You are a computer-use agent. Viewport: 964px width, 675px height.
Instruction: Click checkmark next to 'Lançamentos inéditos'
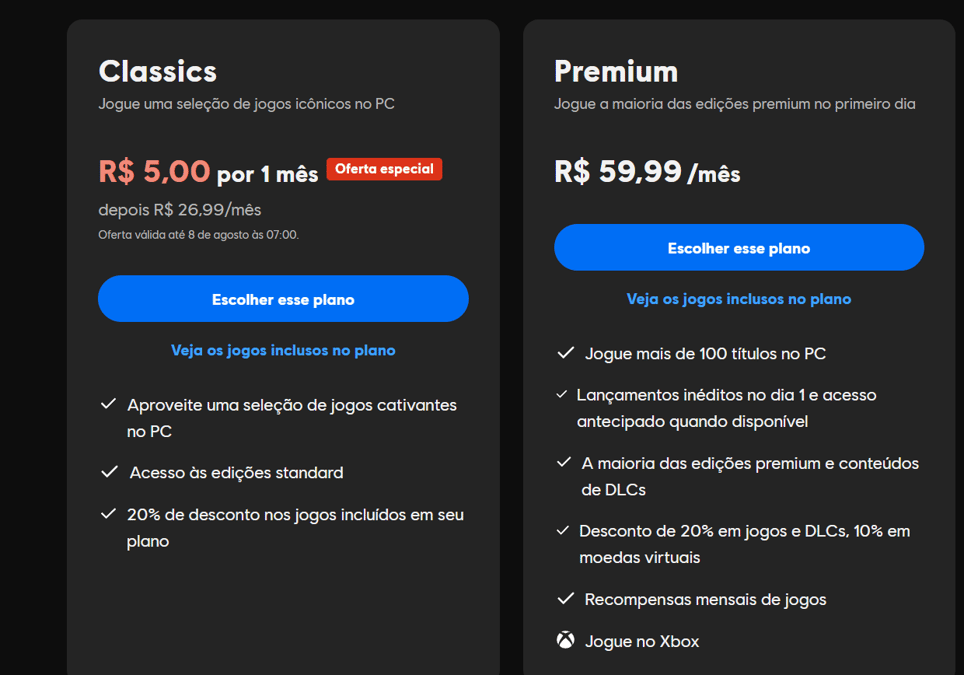click(561, 394)
